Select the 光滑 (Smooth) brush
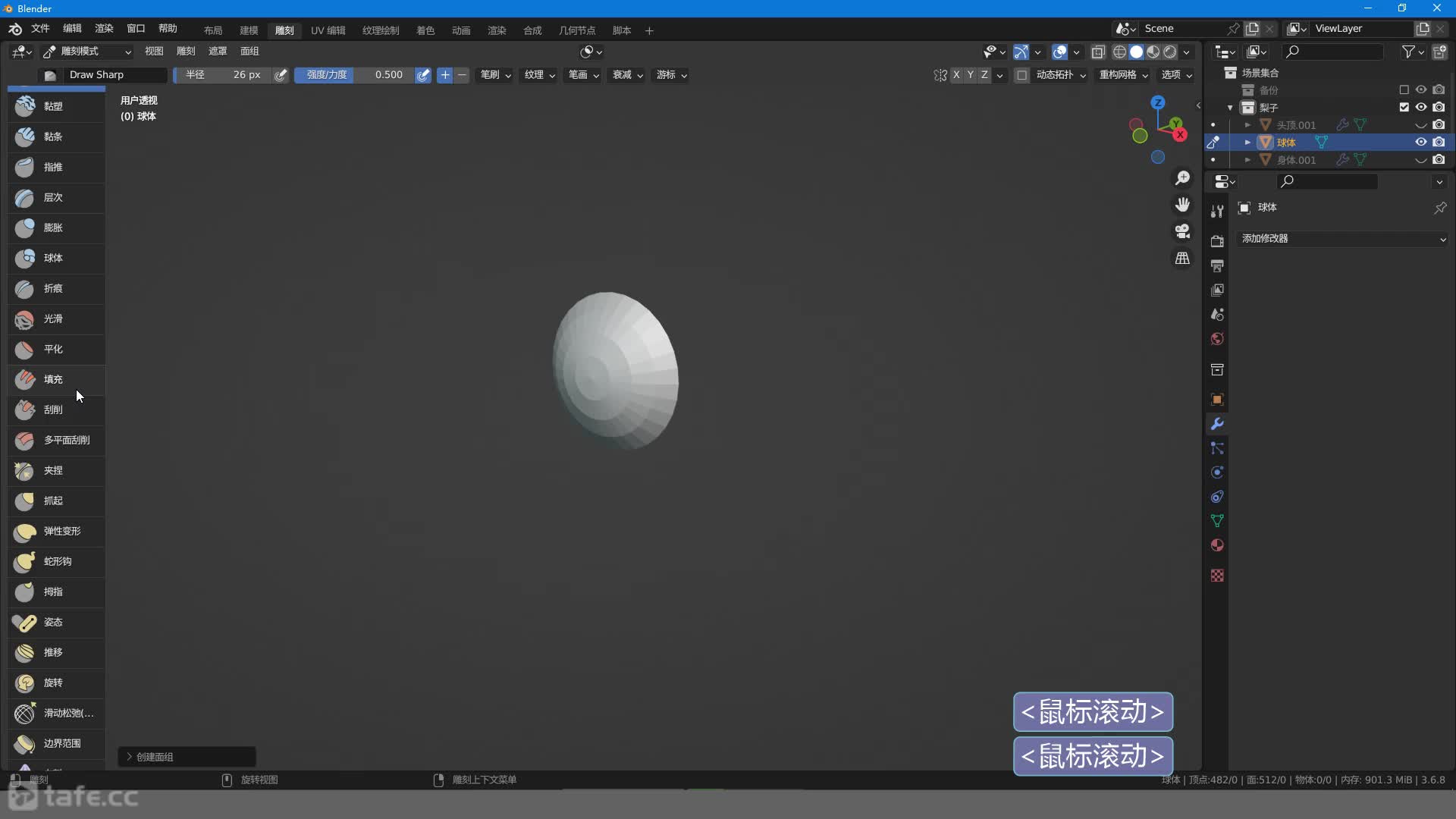1456x819 pixels. 56,318
